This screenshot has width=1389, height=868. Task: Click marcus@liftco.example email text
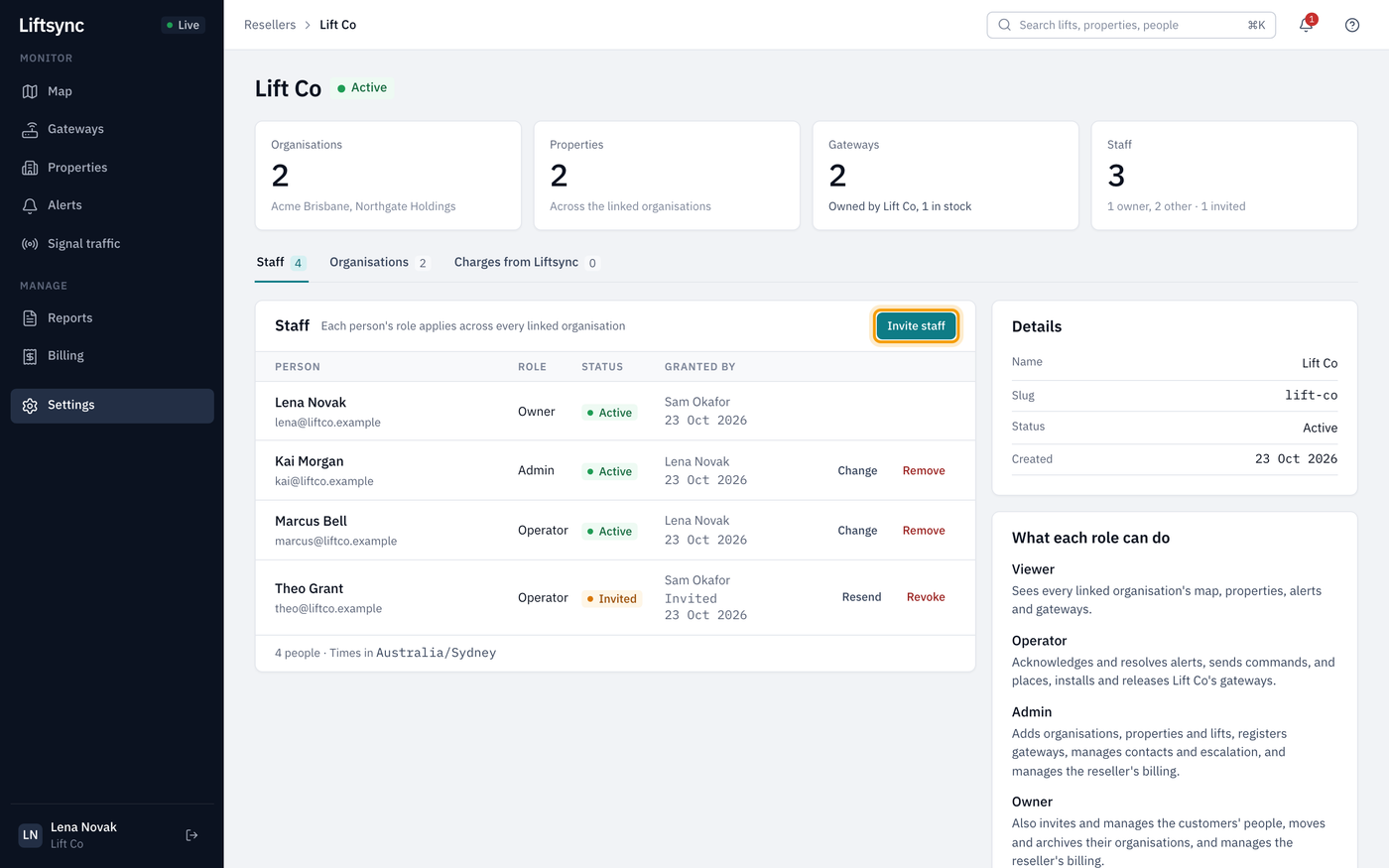coord(335,542)
